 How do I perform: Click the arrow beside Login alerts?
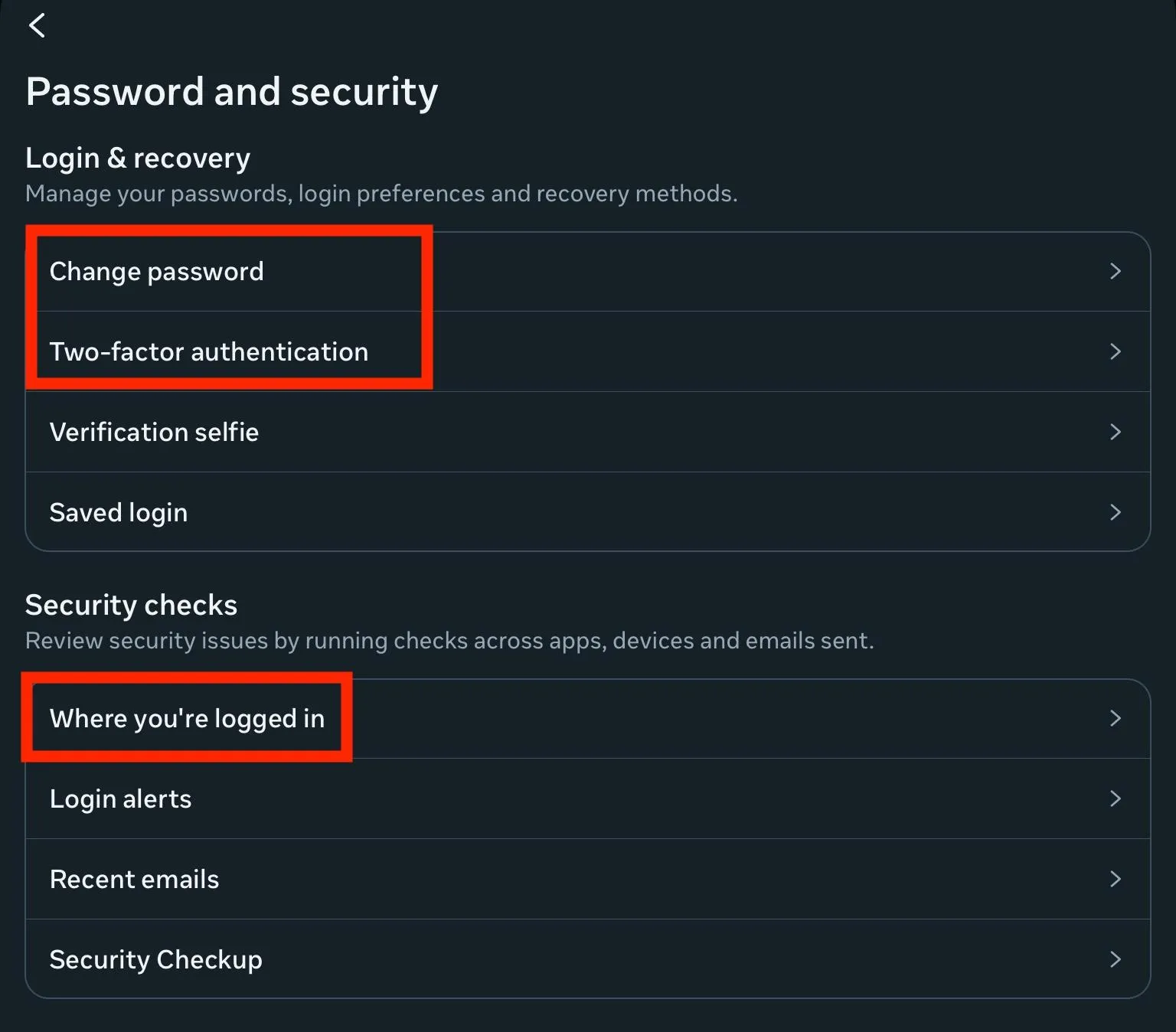coord(1115,798)
